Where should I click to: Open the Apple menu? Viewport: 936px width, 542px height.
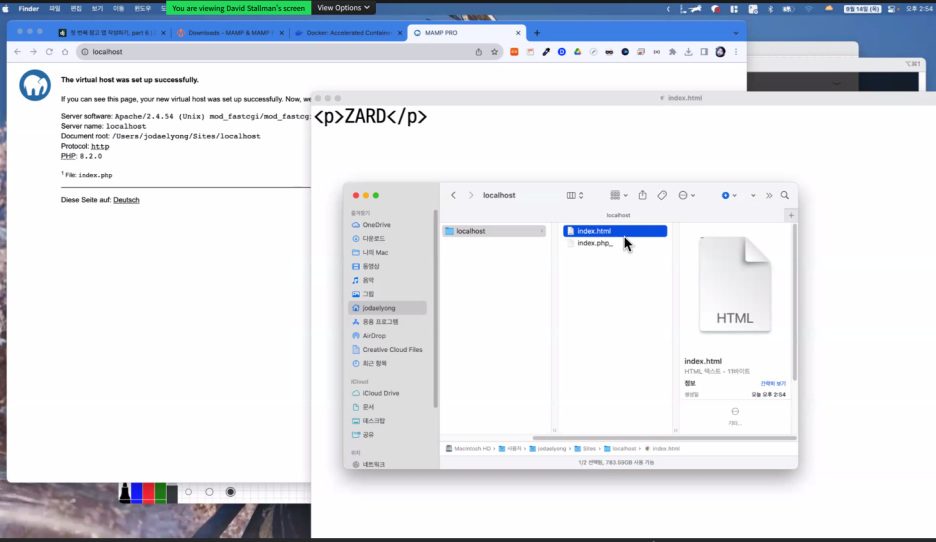pos(6,8)
